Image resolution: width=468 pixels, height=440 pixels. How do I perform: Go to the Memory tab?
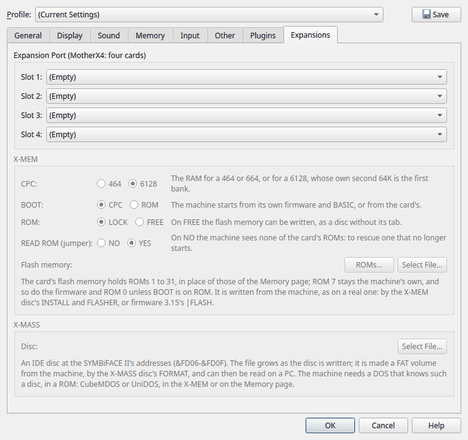click(150, 35)
